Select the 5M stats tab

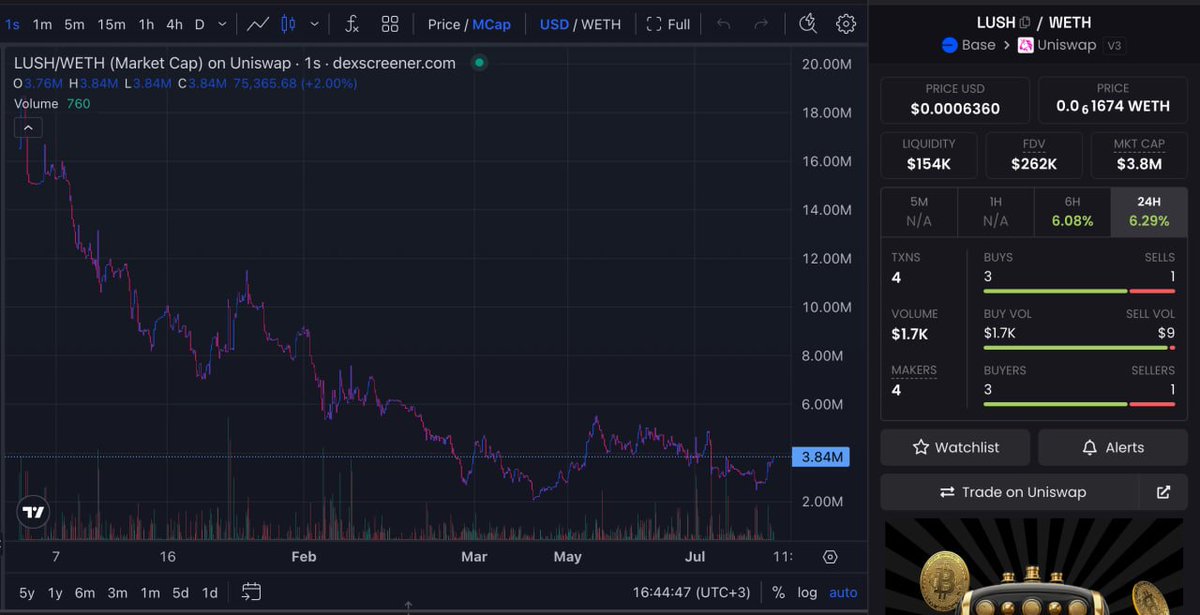pyautogui.click(x=919, y=211)
